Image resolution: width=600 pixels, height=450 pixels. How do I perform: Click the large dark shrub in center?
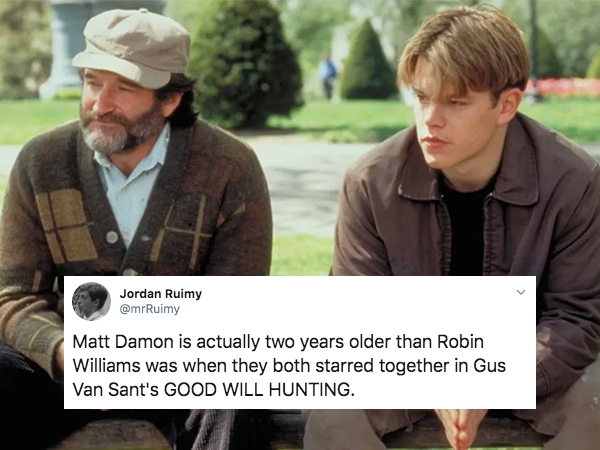pyautogui.click(x=245, y=67)
